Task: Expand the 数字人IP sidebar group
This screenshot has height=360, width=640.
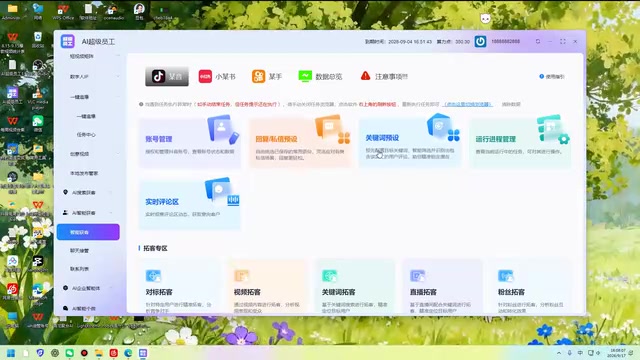Action: pyautogui.click(x=89, y=76)
